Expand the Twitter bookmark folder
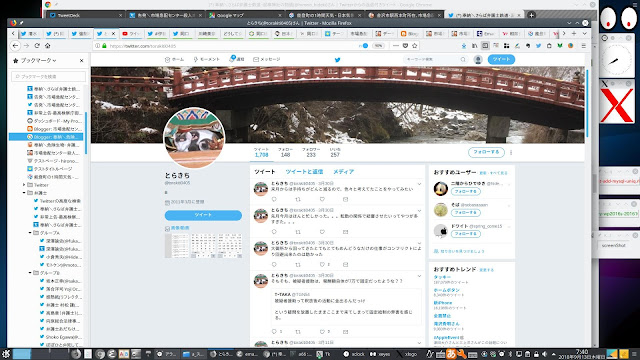The image size is (640, 360). click(x=24, y=185)
